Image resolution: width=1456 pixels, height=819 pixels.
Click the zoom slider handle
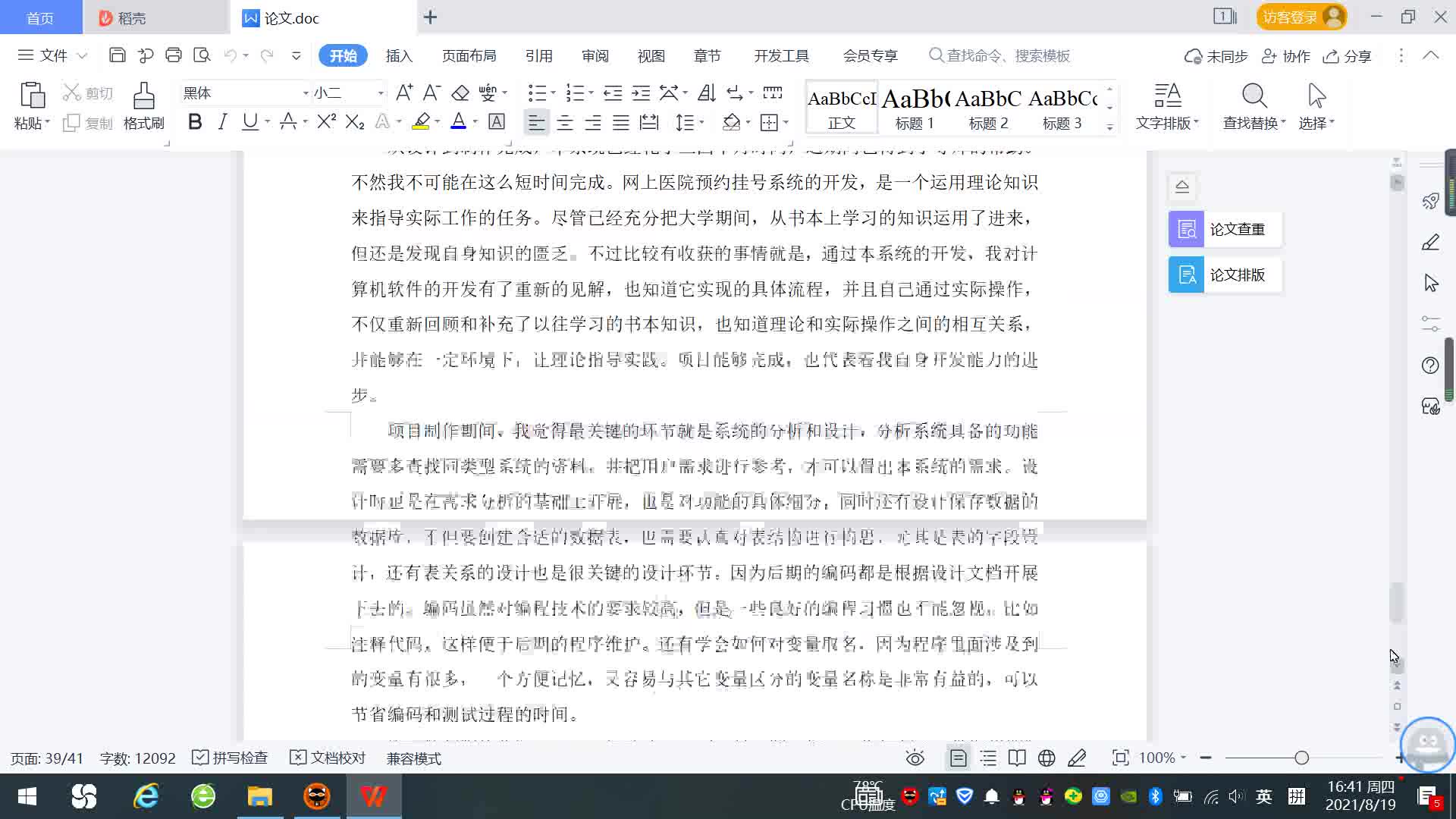1301,758
